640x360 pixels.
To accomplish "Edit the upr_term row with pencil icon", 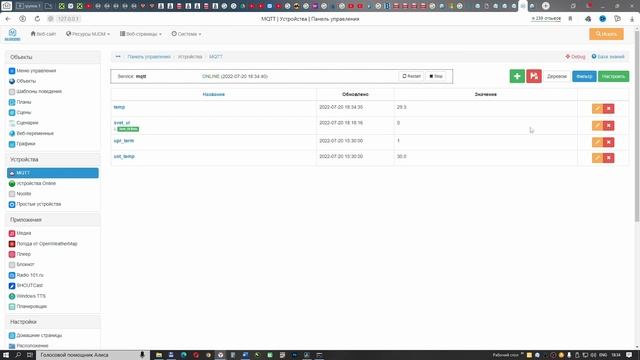I will coord(598,142).
